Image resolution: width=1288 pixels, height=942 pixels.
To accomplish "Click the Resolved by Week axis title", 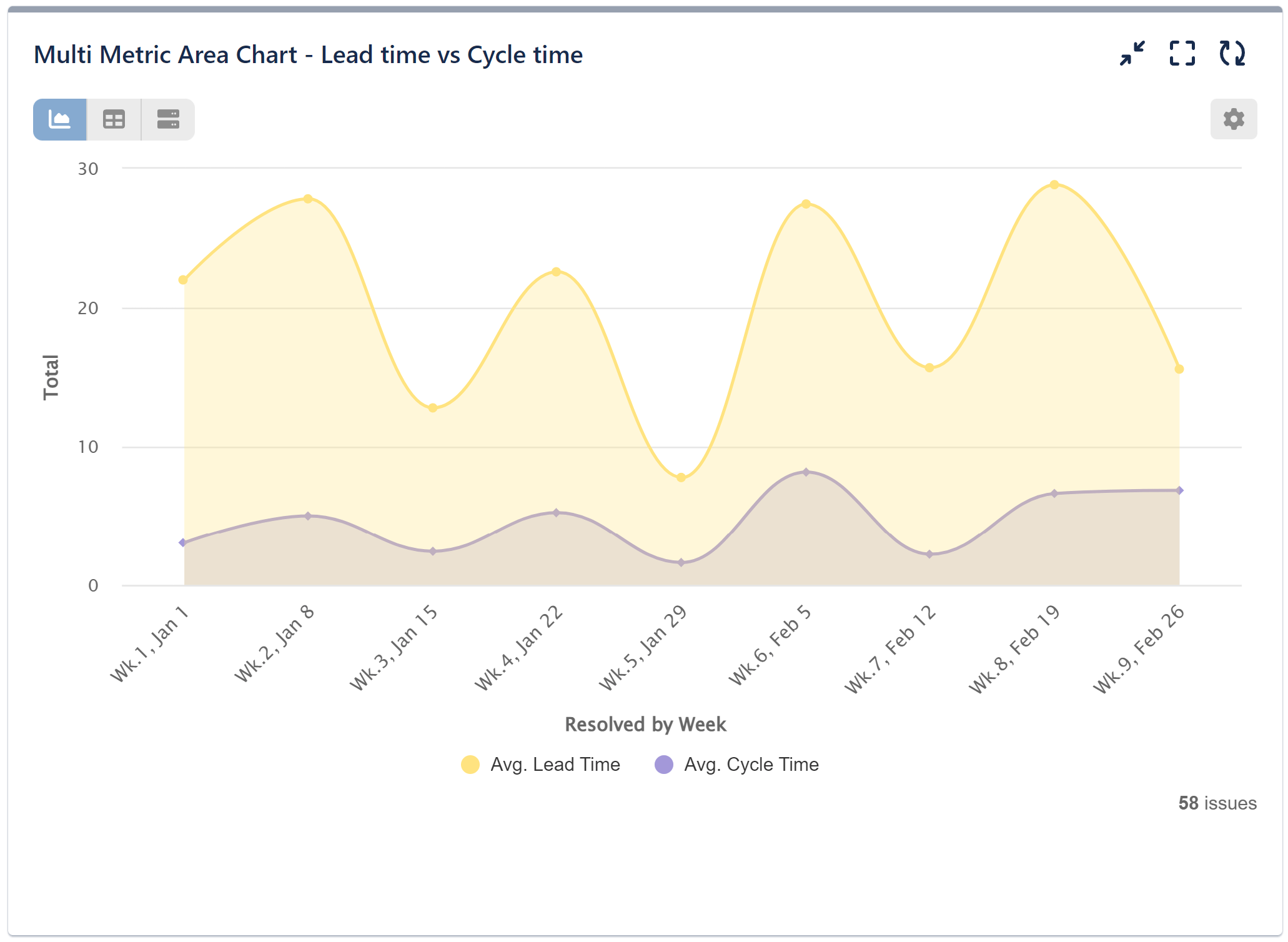I will (646, 724).
